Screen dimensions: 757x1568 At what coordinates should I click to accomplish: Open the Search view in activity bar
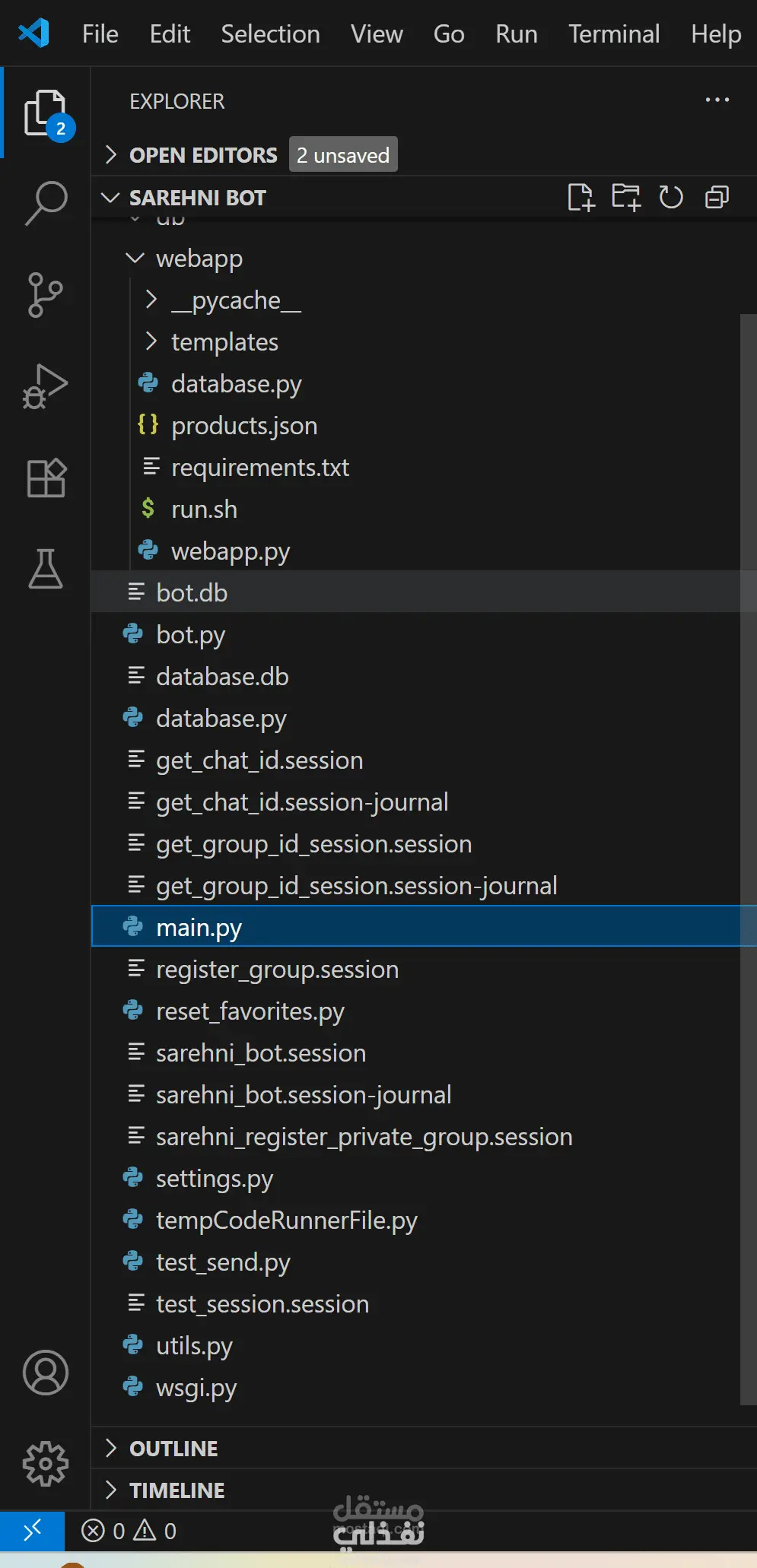point(46,203)
